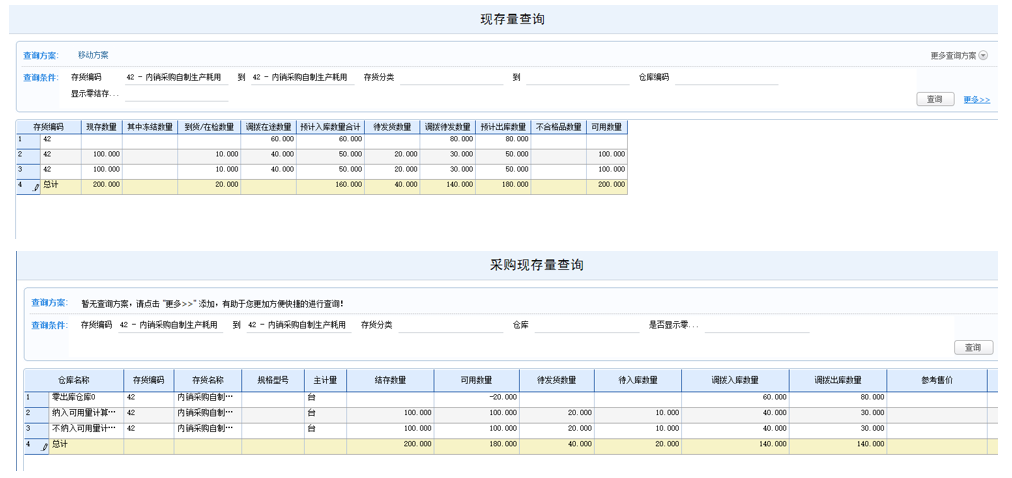Click the 预计入库数量合计 column header
1012x478 pixels.
click(330, 127)
